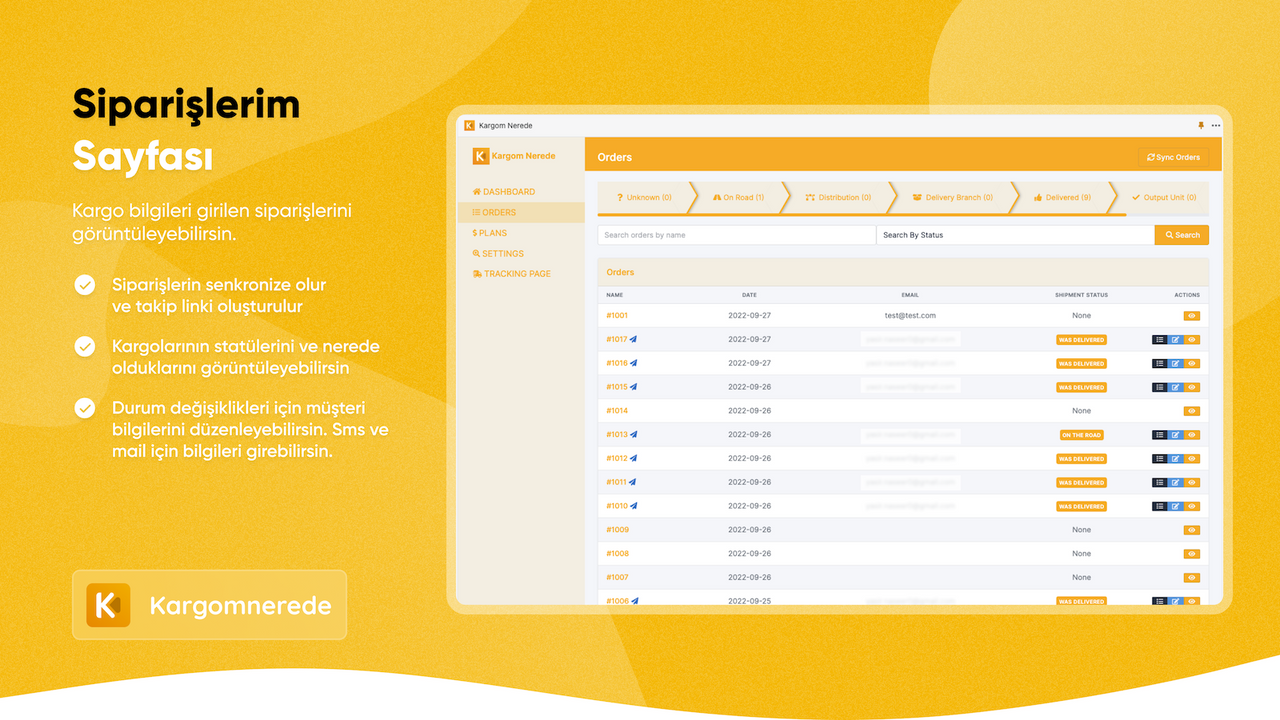Open the Search By Status dropdown
The width and height of the screenshot is (1280, 720).
point(1015,235)
